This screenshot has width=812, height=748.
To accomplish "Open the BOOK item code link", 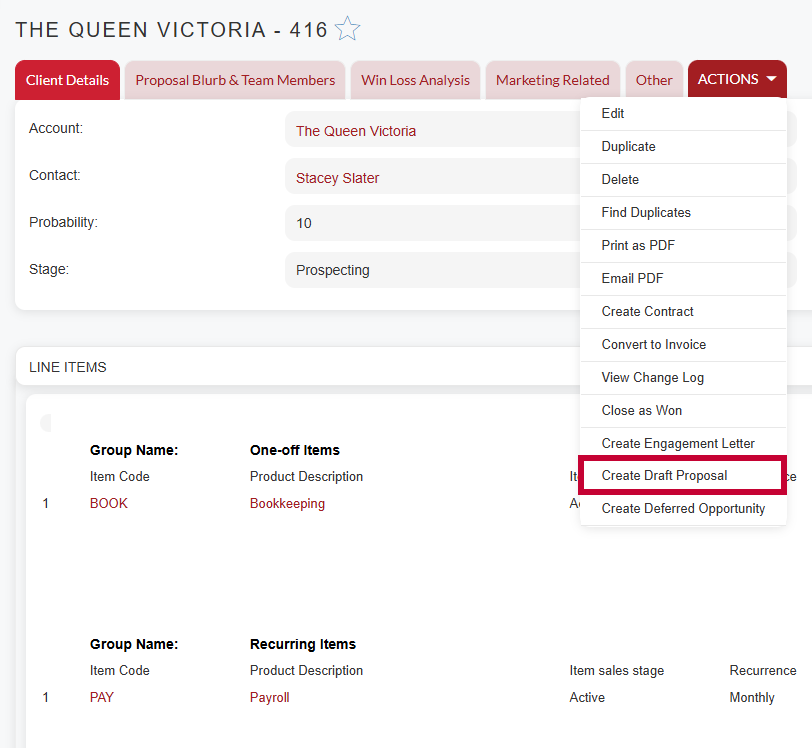I will [x=109, y=504].
